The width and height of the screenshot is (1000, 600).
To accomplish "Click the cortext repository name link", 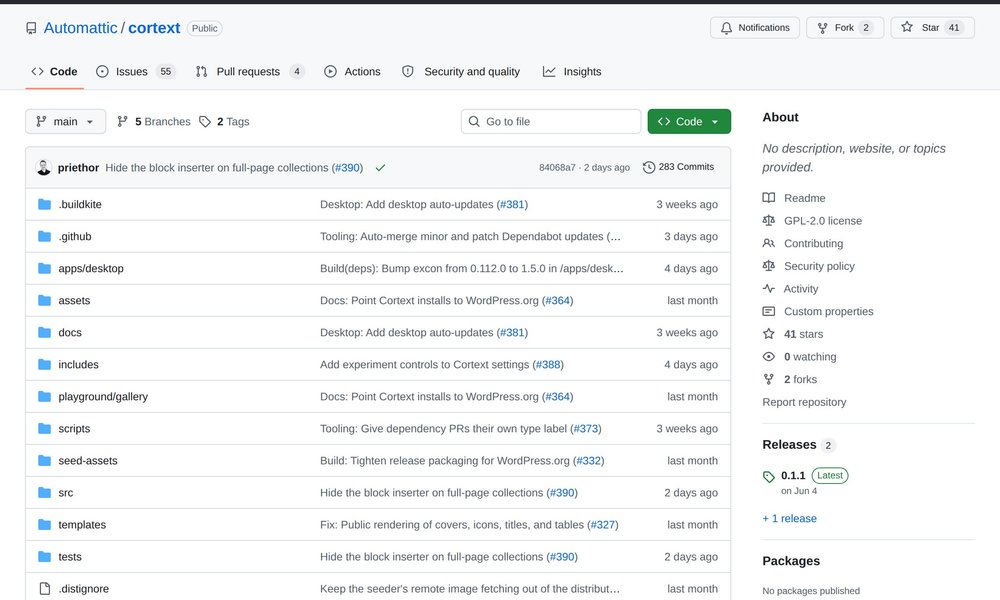I will coord(154,28).
